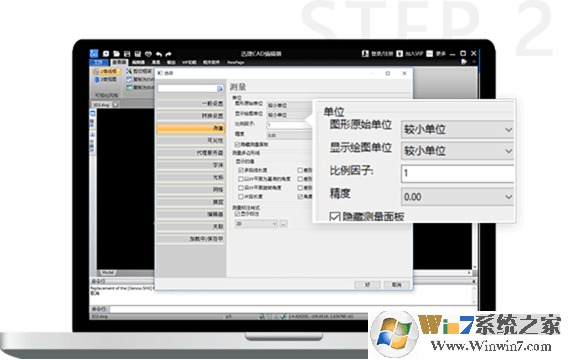Click the 比例因子 input field in zoomed panel

coord(457,173)
